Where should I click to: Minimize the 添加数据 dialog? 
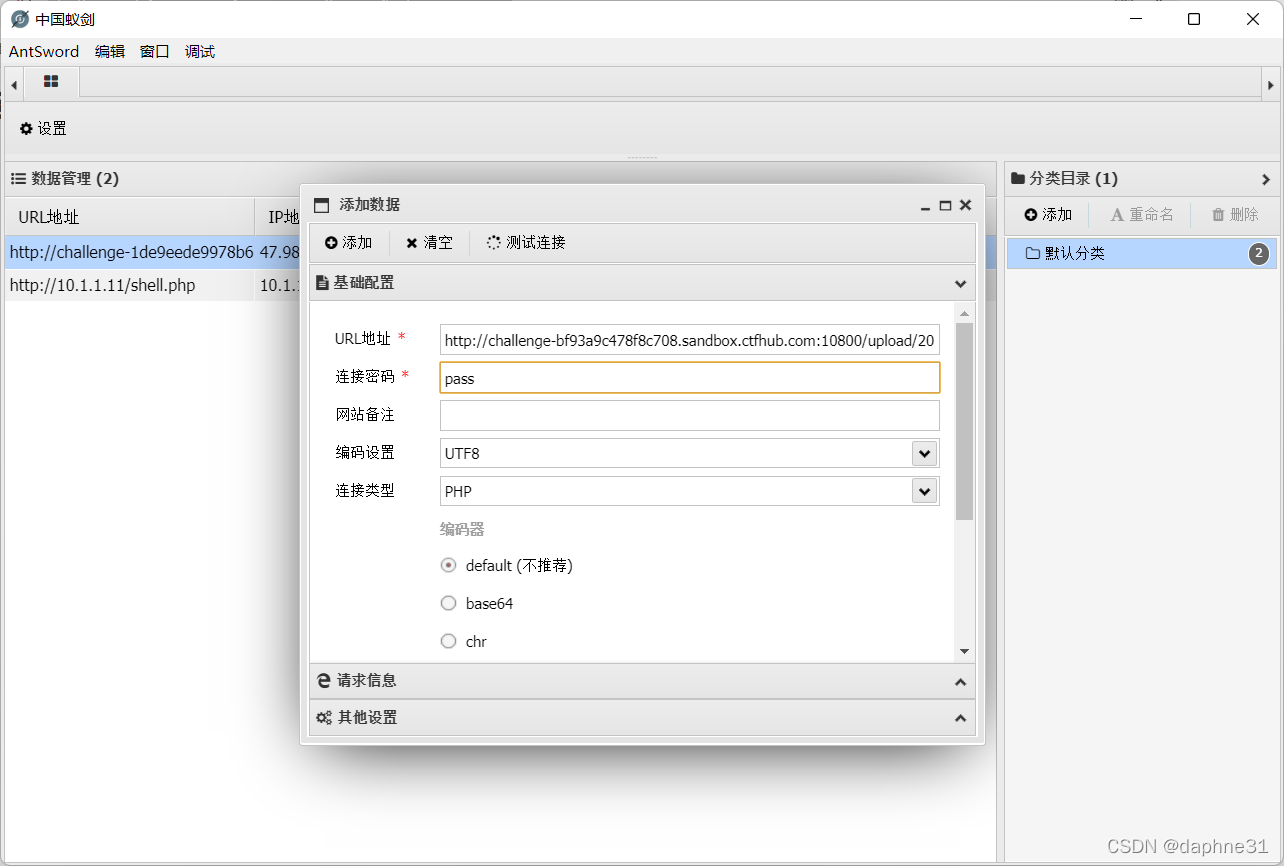[926, 206]
